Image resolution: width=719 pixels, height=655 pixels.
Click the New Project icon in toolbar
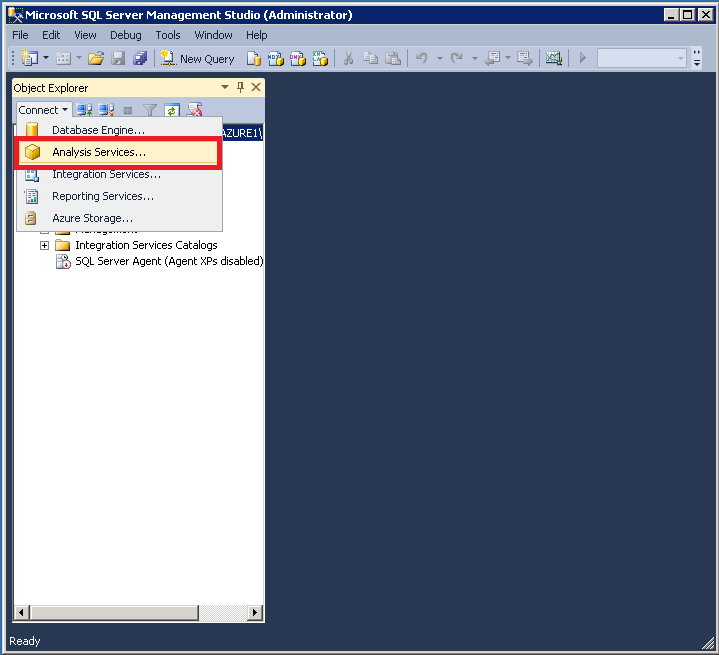click(x=30, y=58)
